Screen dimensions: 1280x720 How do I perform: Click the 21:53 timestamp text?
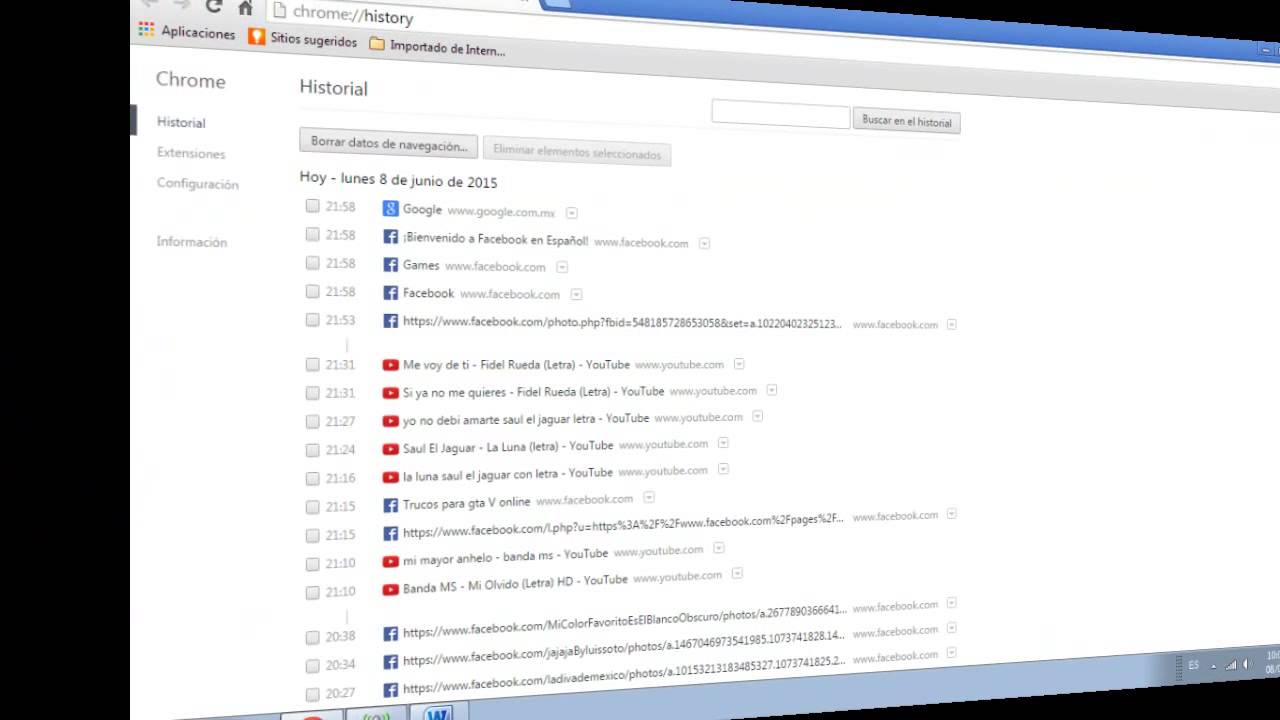[340, 320]
